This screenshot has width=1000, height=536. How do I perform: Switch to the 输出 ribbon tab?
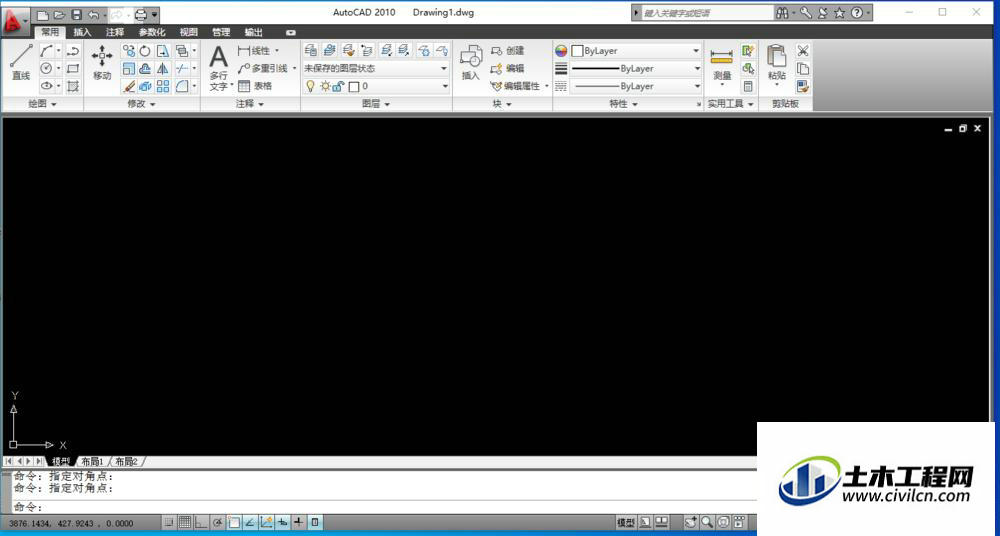coord(253,32)
